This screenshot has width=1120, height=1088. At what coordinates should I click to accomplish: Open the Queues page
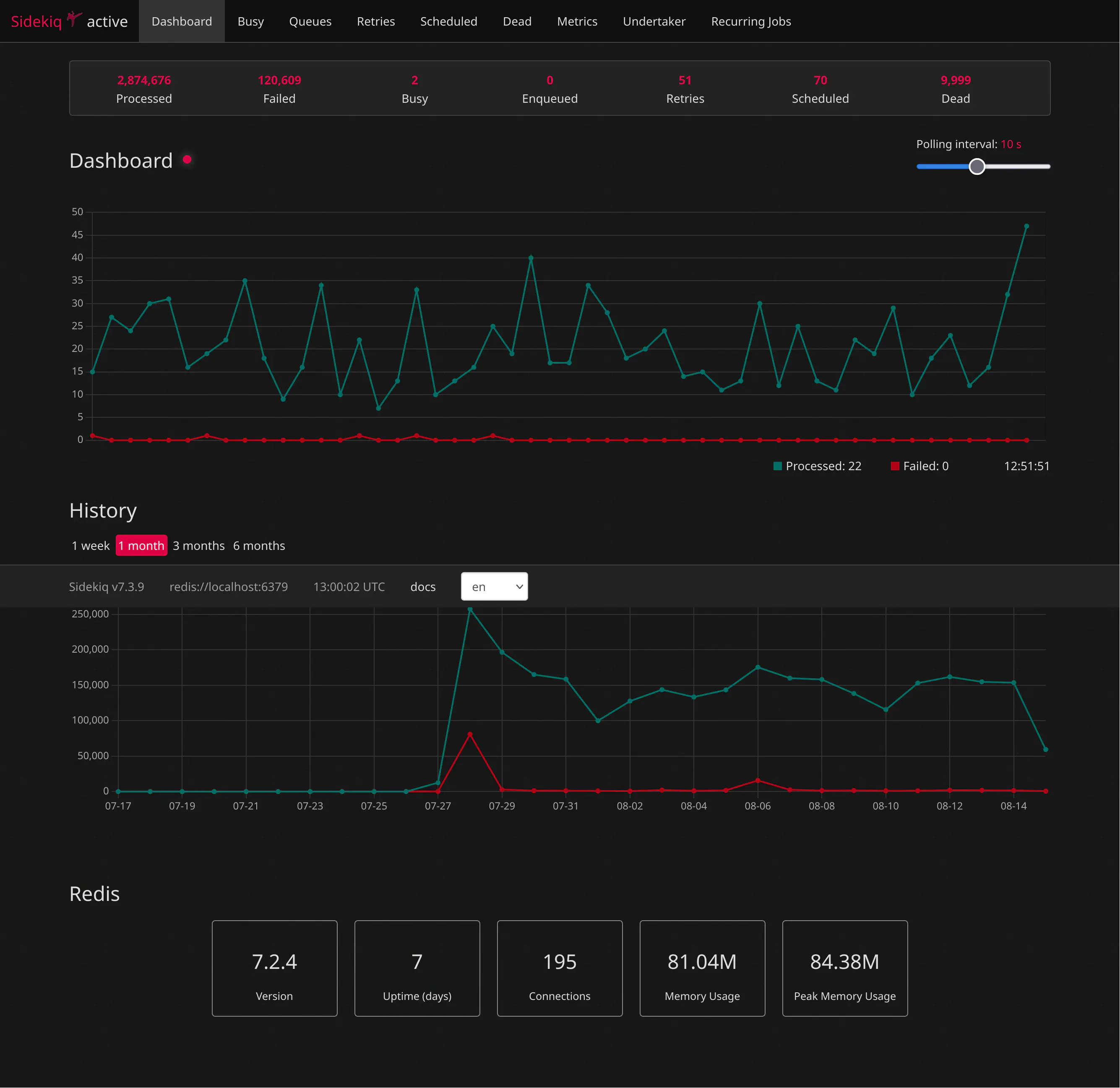pos(310,21)
